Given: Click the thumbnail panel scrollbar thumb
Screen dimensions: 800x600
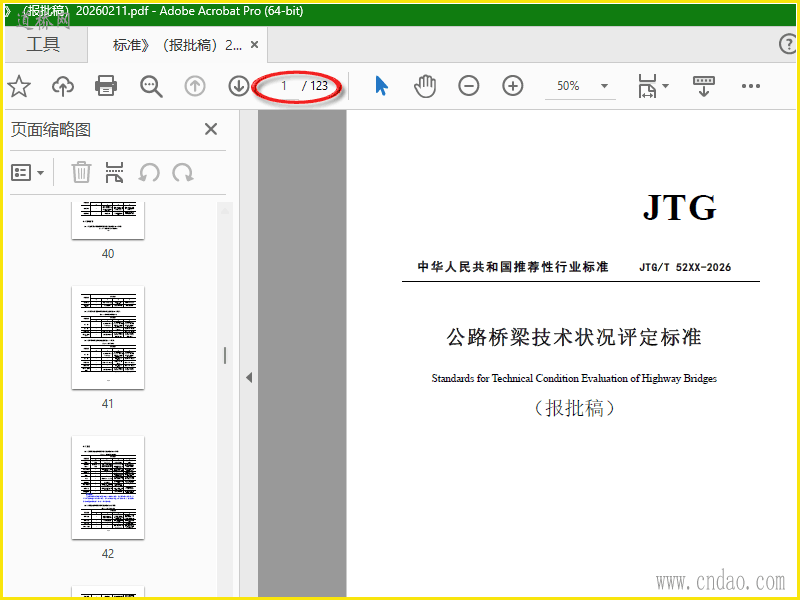Looking at the screenshot, I should pyautogui.click(x=224, y=356).
